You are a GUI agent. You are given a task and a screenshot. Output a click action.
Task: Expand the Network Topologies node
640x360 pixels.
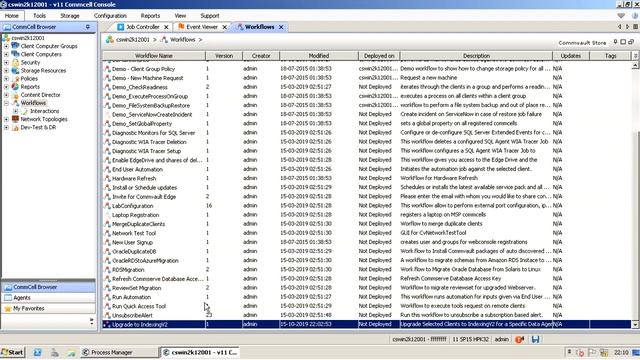pos(6,119)
